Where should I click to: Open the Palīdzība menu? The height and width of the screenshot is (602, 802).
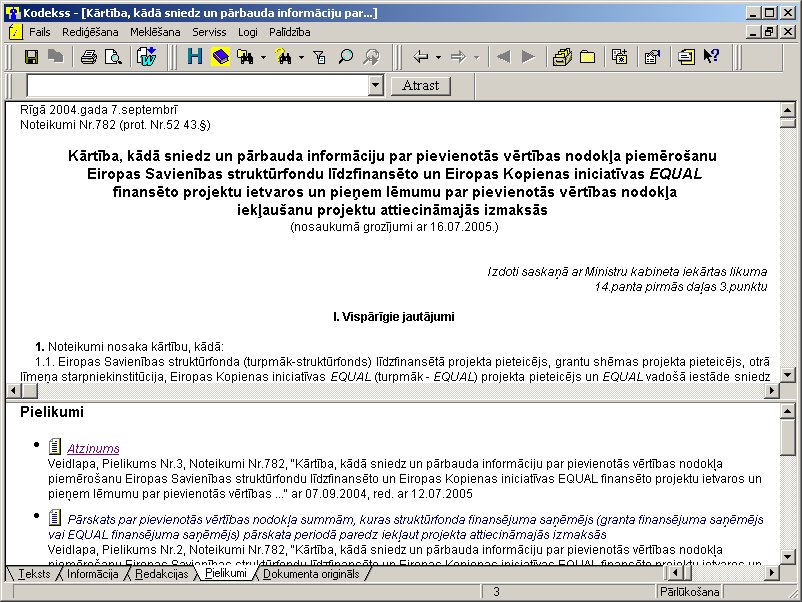[289, 32]
